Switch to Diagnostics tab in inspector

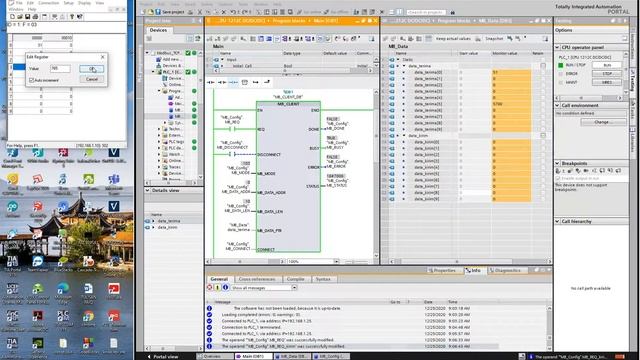click(x=506, y=270)
